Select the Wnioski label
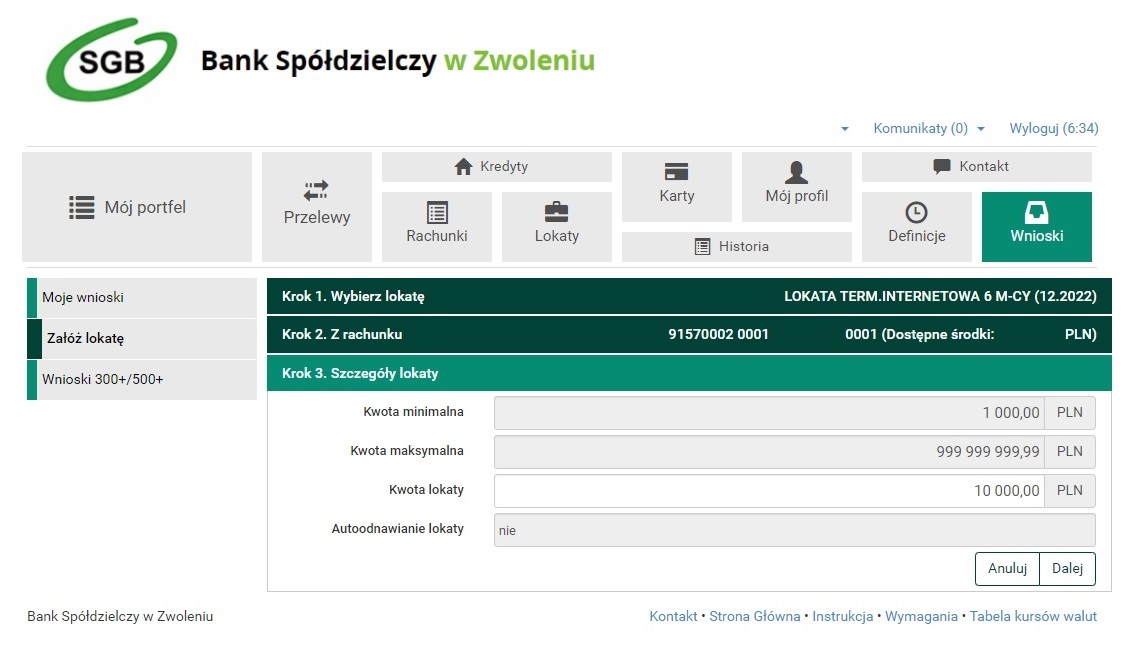Screen dimensions: 1134x648 coord(1037,236)
